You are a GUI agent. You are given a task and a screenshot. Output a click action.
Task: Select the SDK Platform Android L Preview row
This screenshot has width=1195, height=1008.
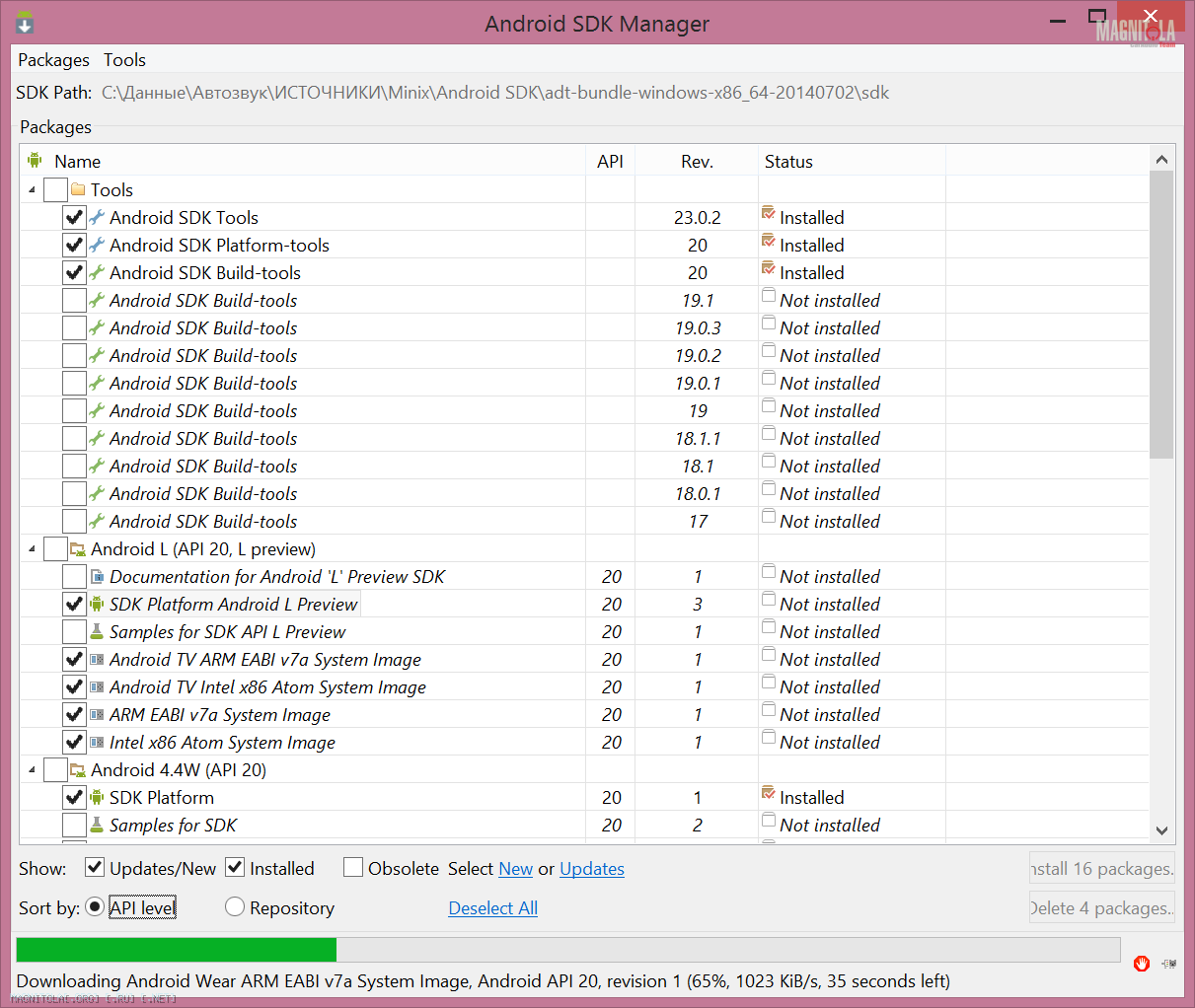click(x=584, y=604)
